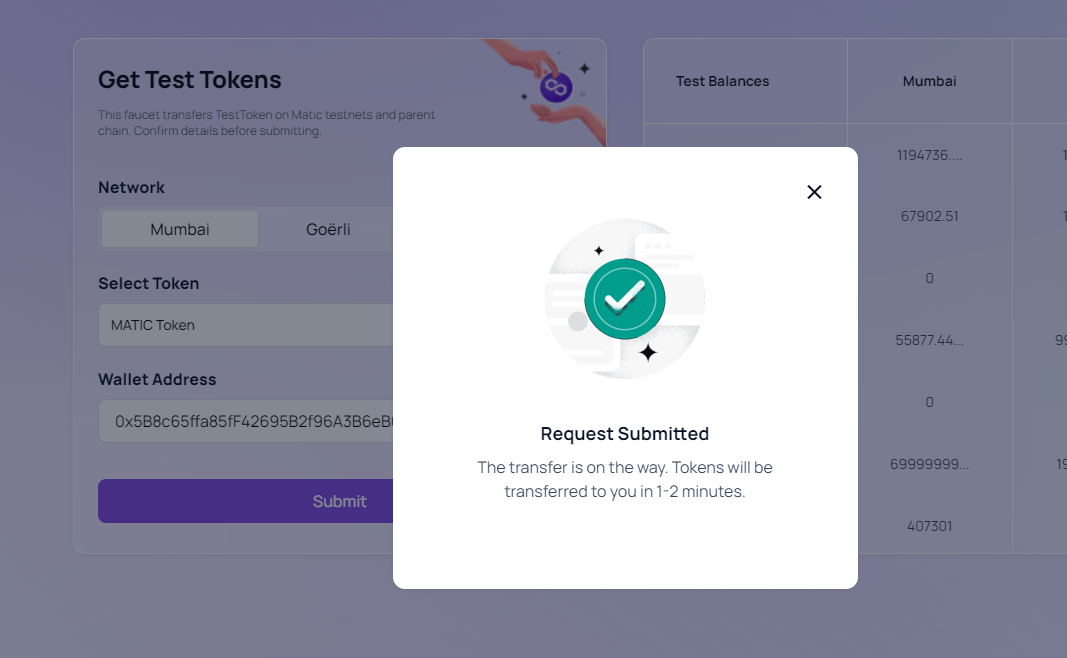Click the 1194736 balance cell
Screen dimensions: 1067x658
(929, 155)
